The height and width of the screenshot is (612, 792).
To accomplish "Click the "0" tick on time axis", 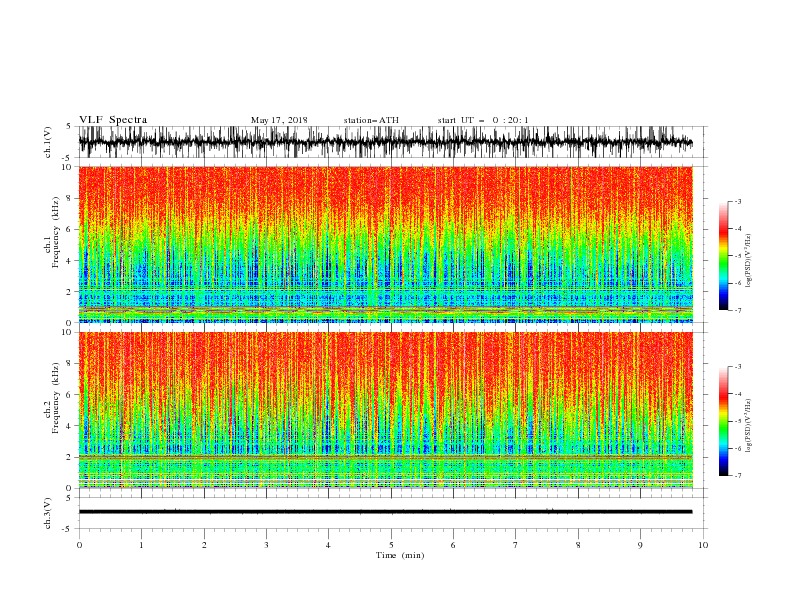I will 79,545.
